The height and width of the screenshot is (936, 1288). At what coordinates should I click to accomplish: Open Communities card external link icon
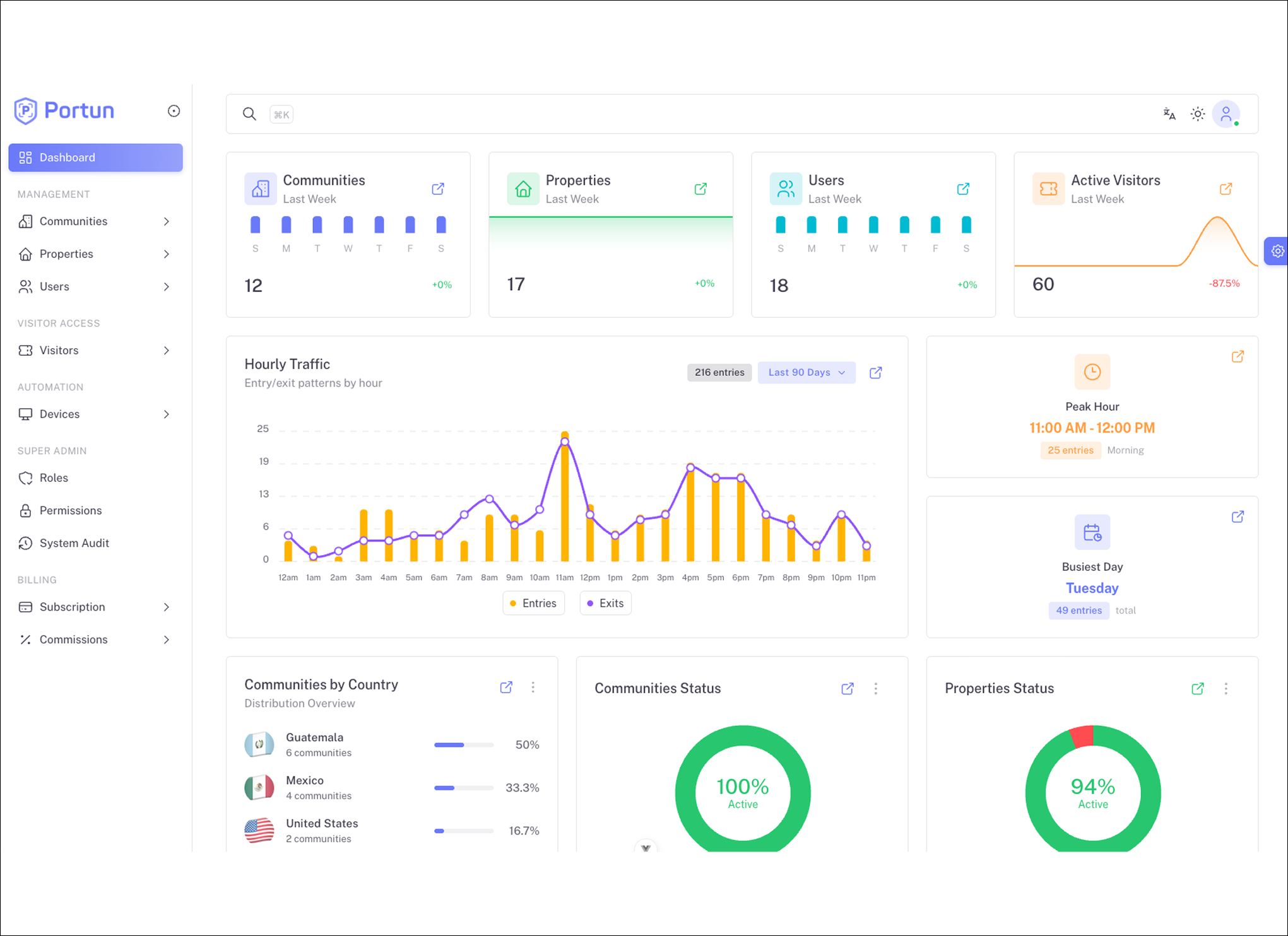[x=438, y=189]
